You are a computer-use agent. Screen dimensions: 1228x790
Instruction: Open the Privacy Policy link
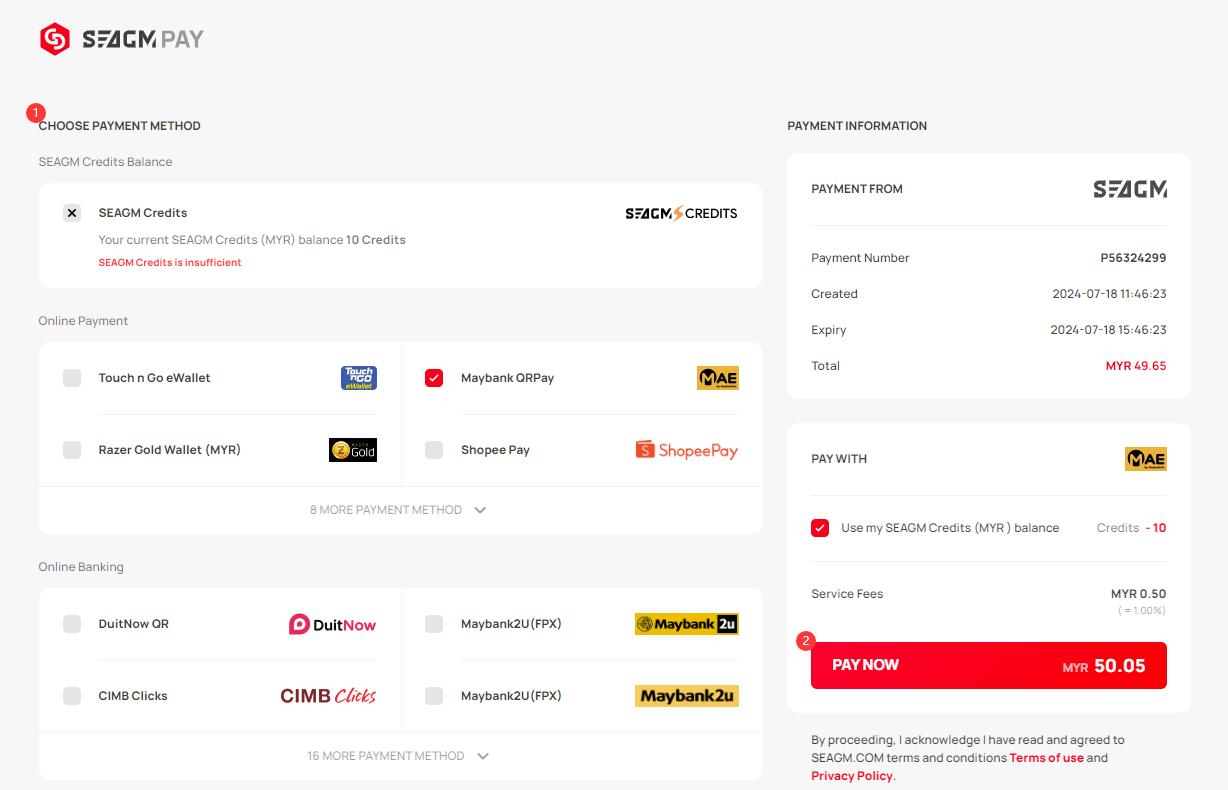point(852,776)
